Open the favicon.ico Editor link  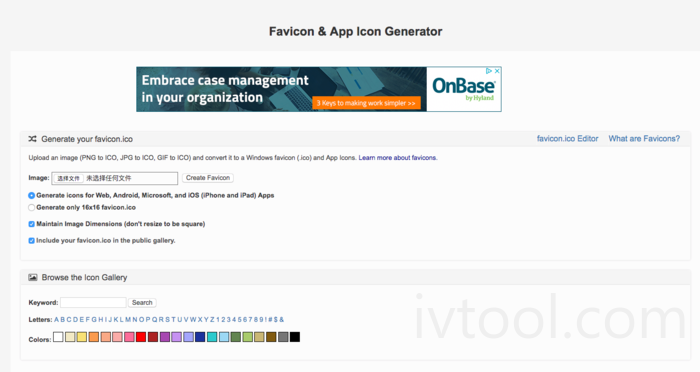(567, 139)
